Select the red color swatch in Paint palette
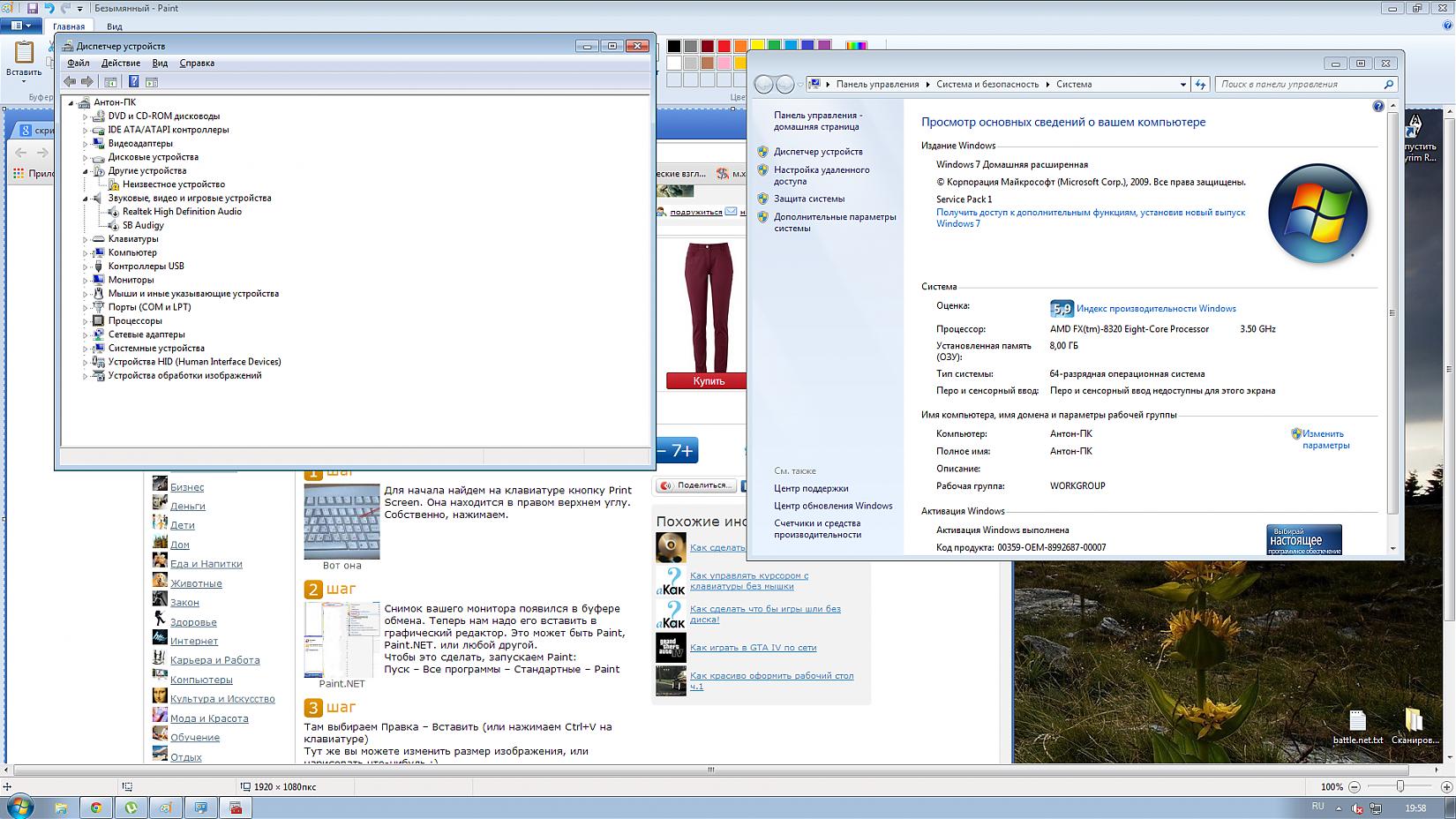1456x819 pixels. click(724, 46)
